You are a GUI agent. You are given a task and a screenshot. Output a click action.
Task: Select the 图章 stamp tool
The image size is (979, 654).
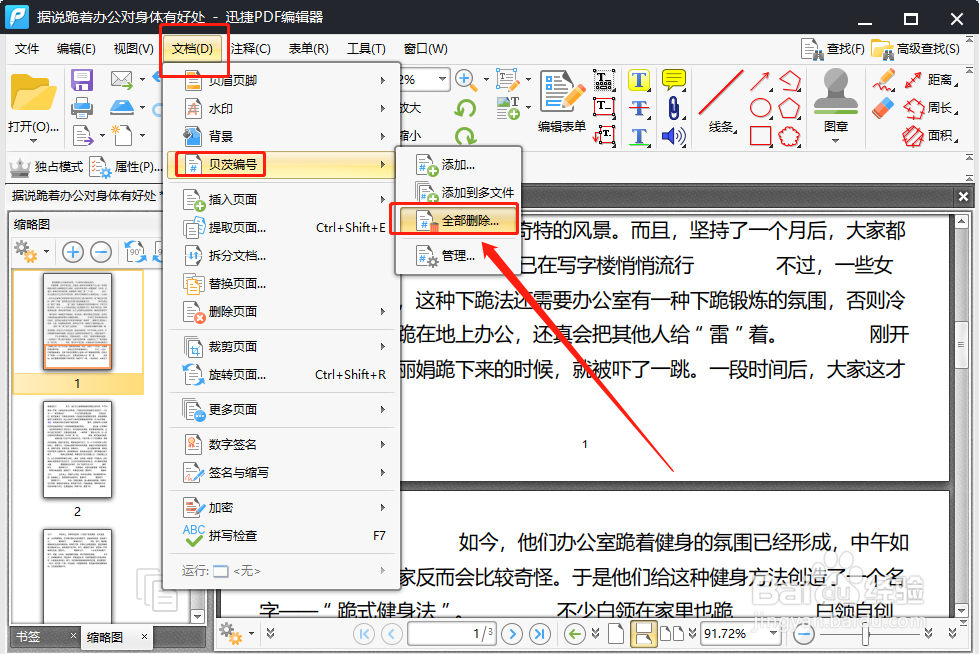coord(835,95)
